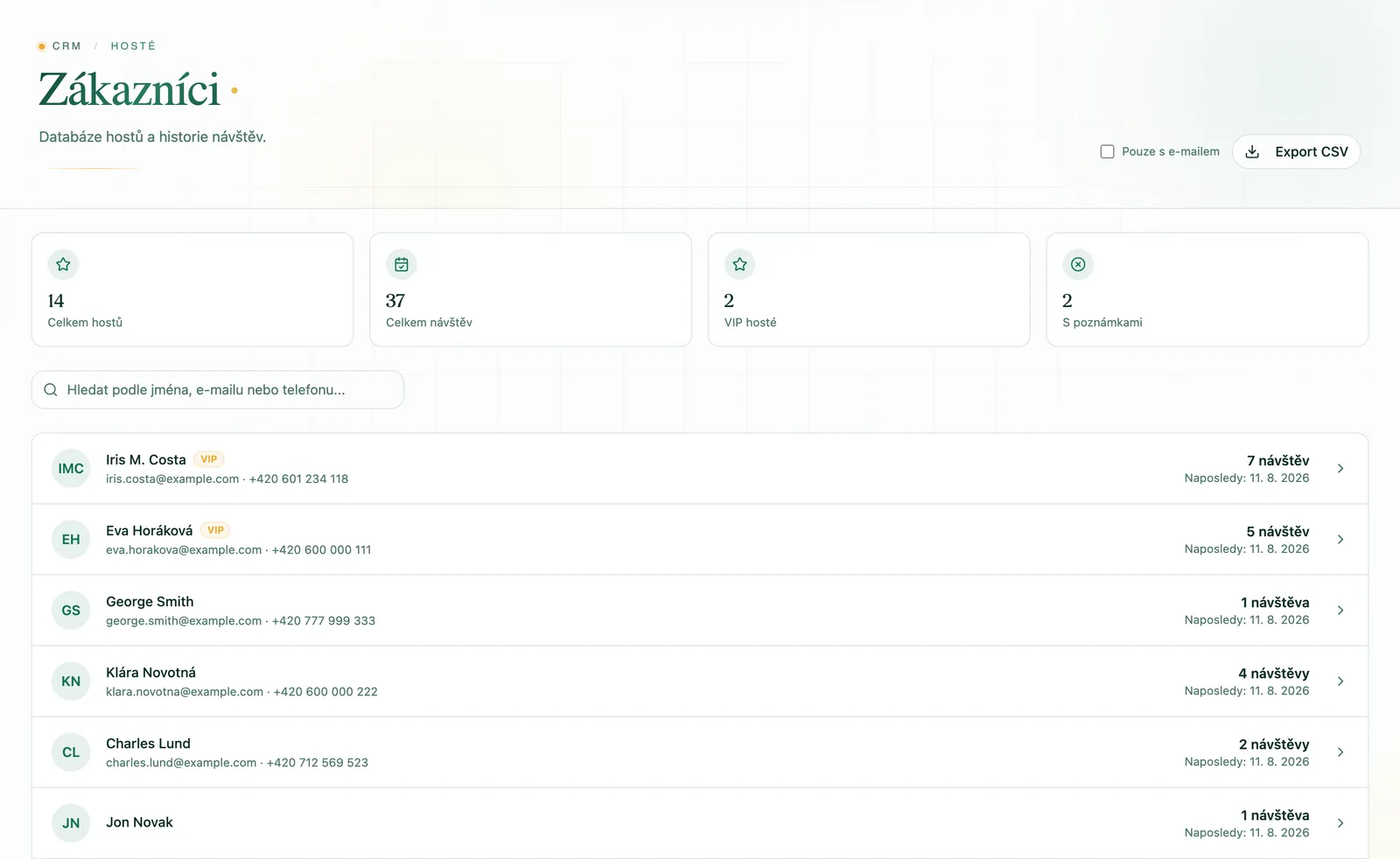Go to HOSTÉ breadcrumb
1400x859 pixels.
click(133, 46)
